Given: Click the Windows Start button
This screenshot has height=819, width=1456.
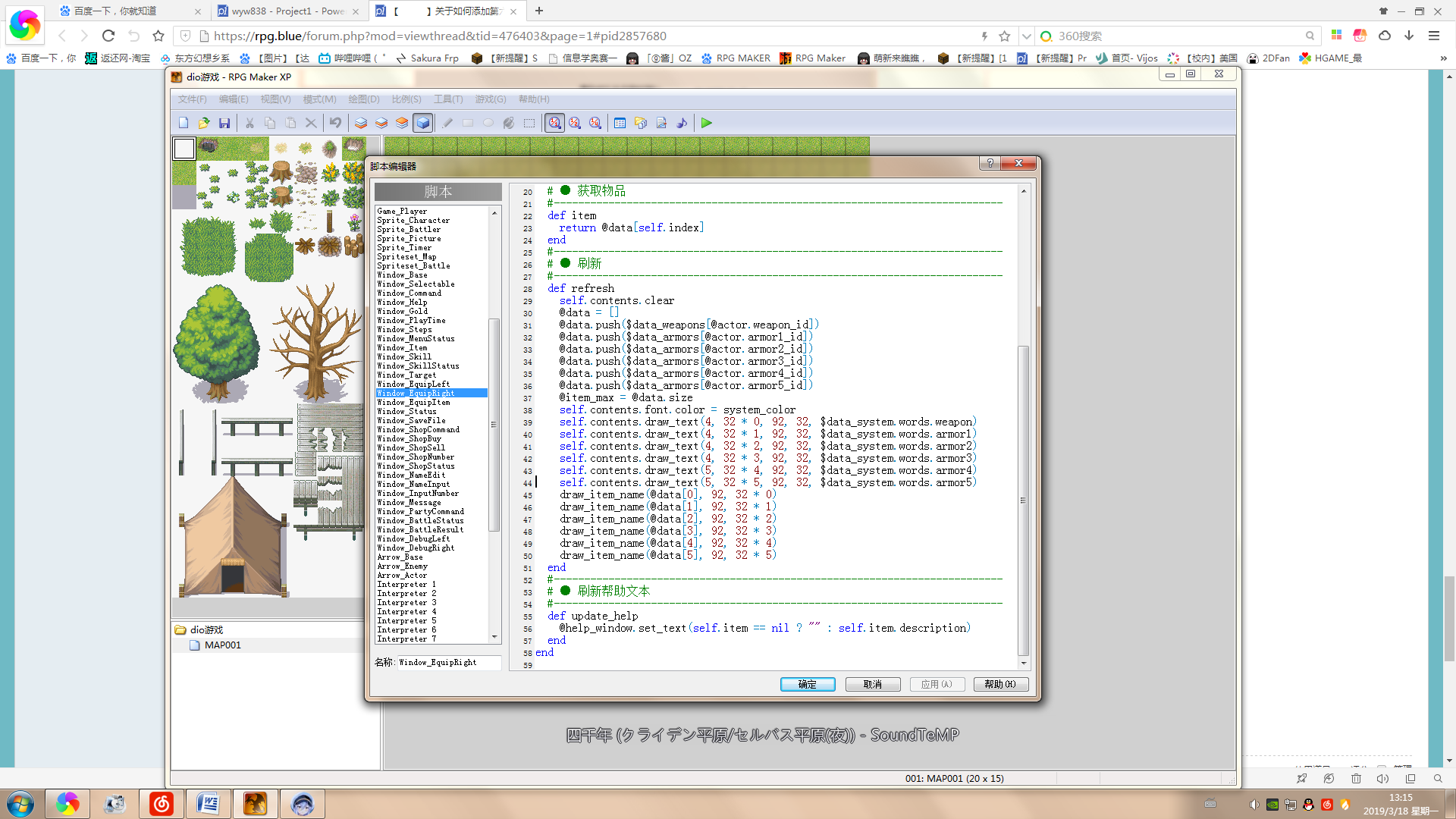Looking at the screenshot, I should pyautogui.click(x=20, y=804).
